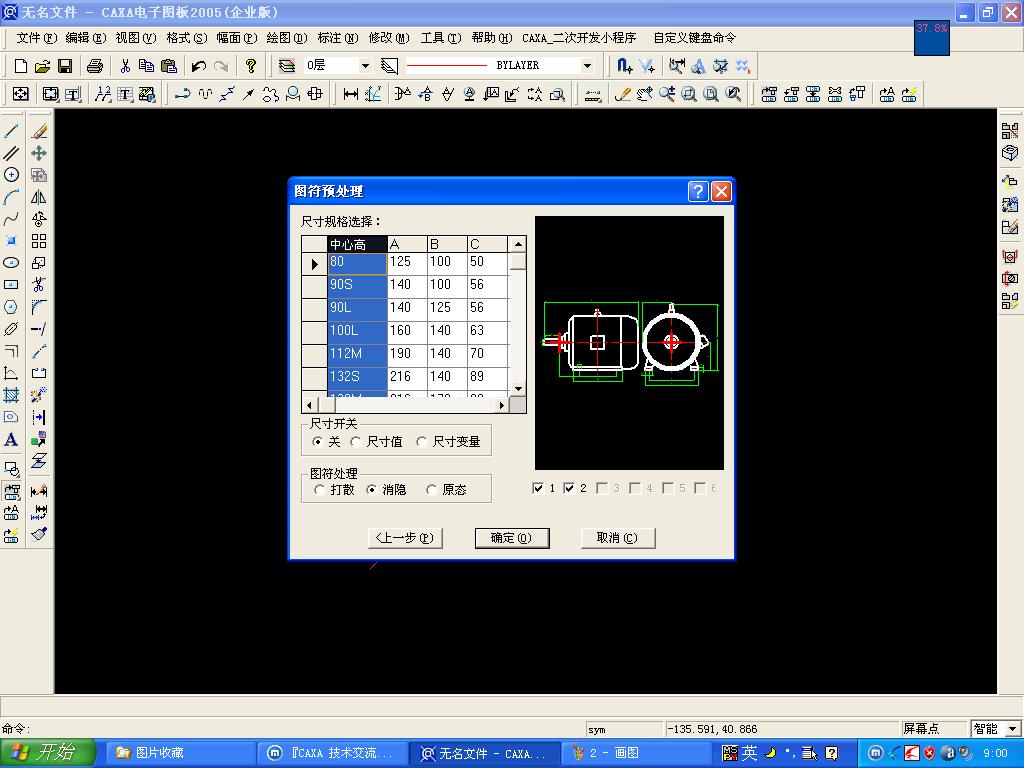Click the zoom-all view icon at toolbar start

pyautogui.click(x=21, y=94)
